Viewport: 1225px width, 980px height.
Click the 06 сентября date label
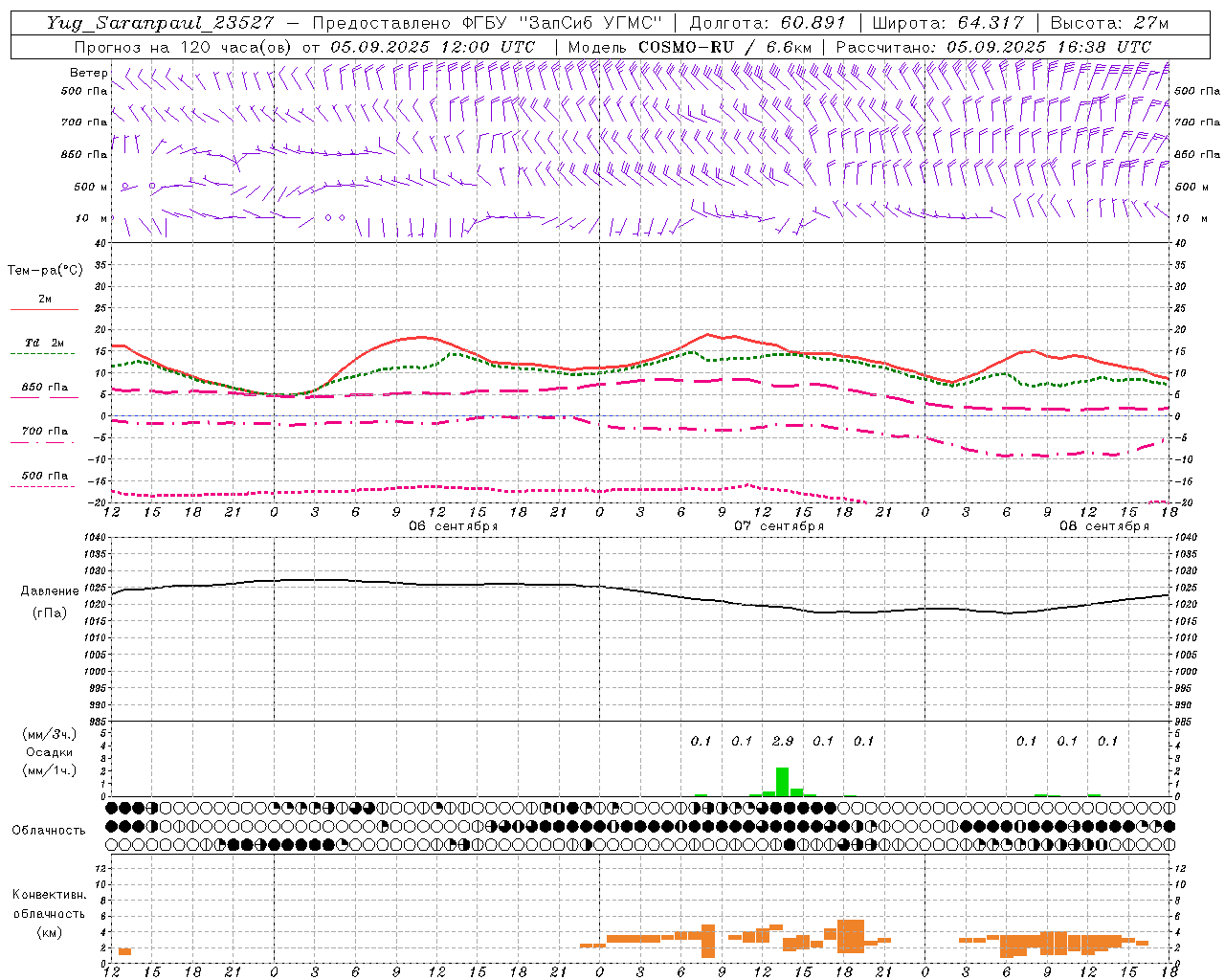454,526
